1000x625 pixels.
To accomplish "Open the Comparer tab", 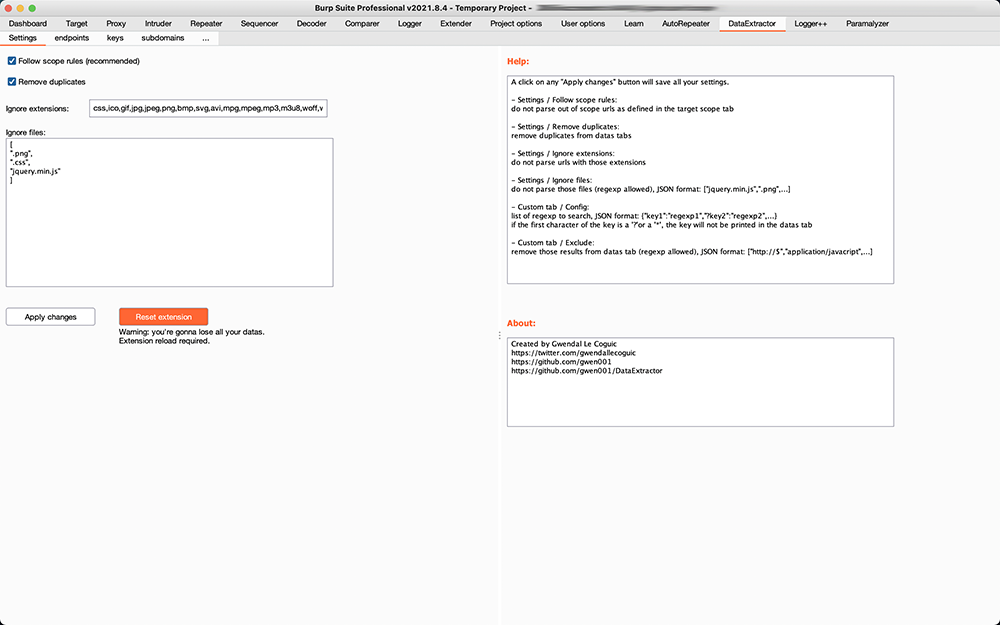I will tap(362, 24).
